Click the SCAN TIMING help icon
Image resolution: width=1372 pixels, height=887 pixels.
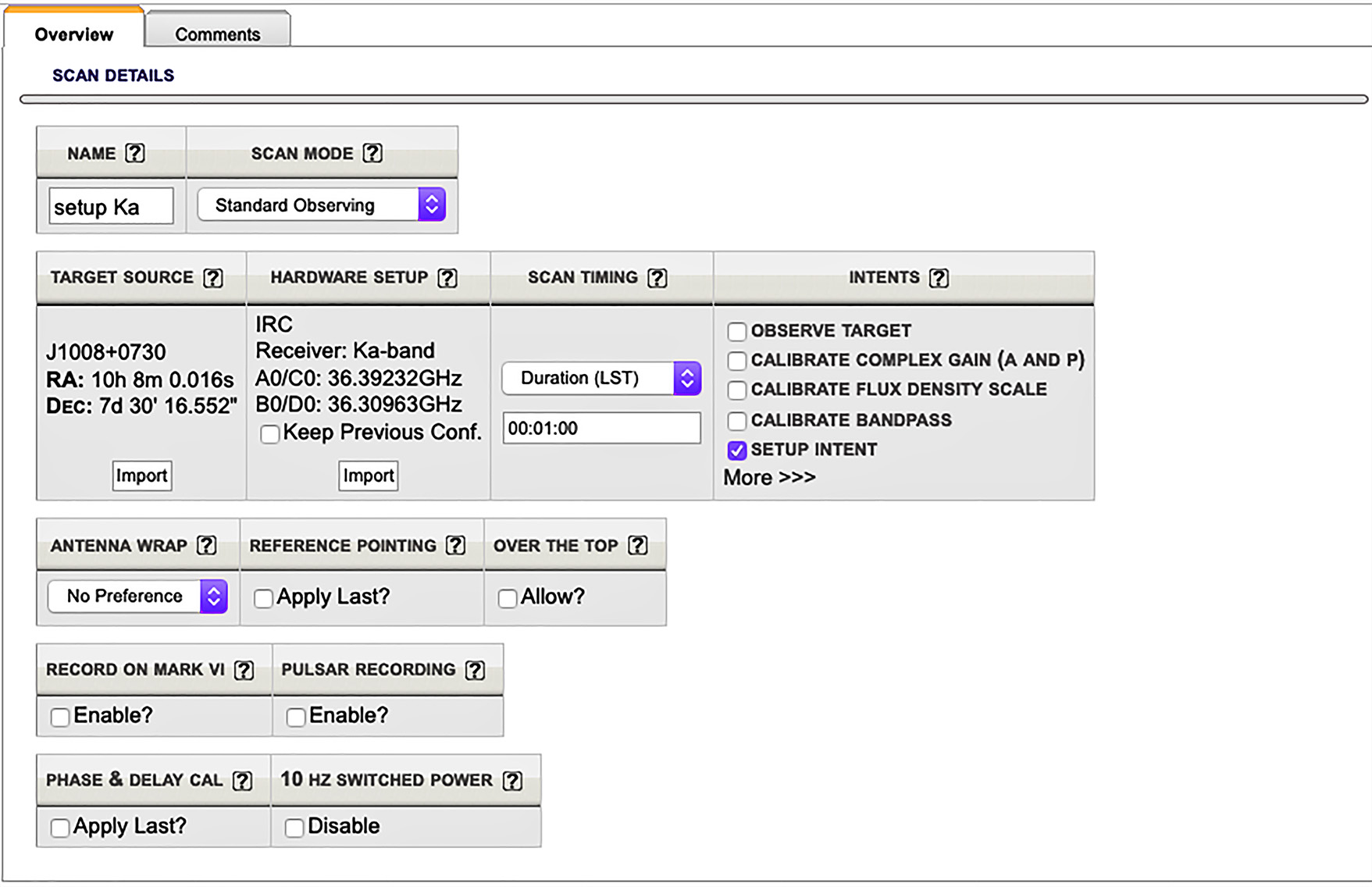point(657,278)
